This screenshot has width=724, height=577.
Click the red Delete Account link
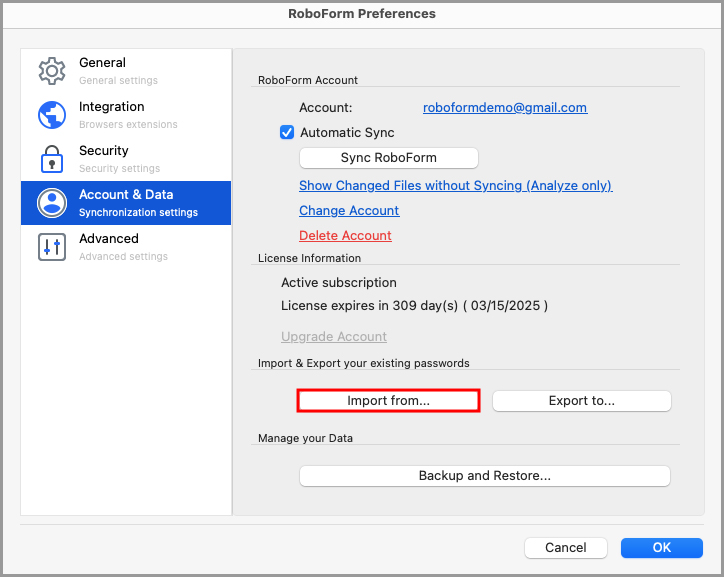(x=345, y=235)
